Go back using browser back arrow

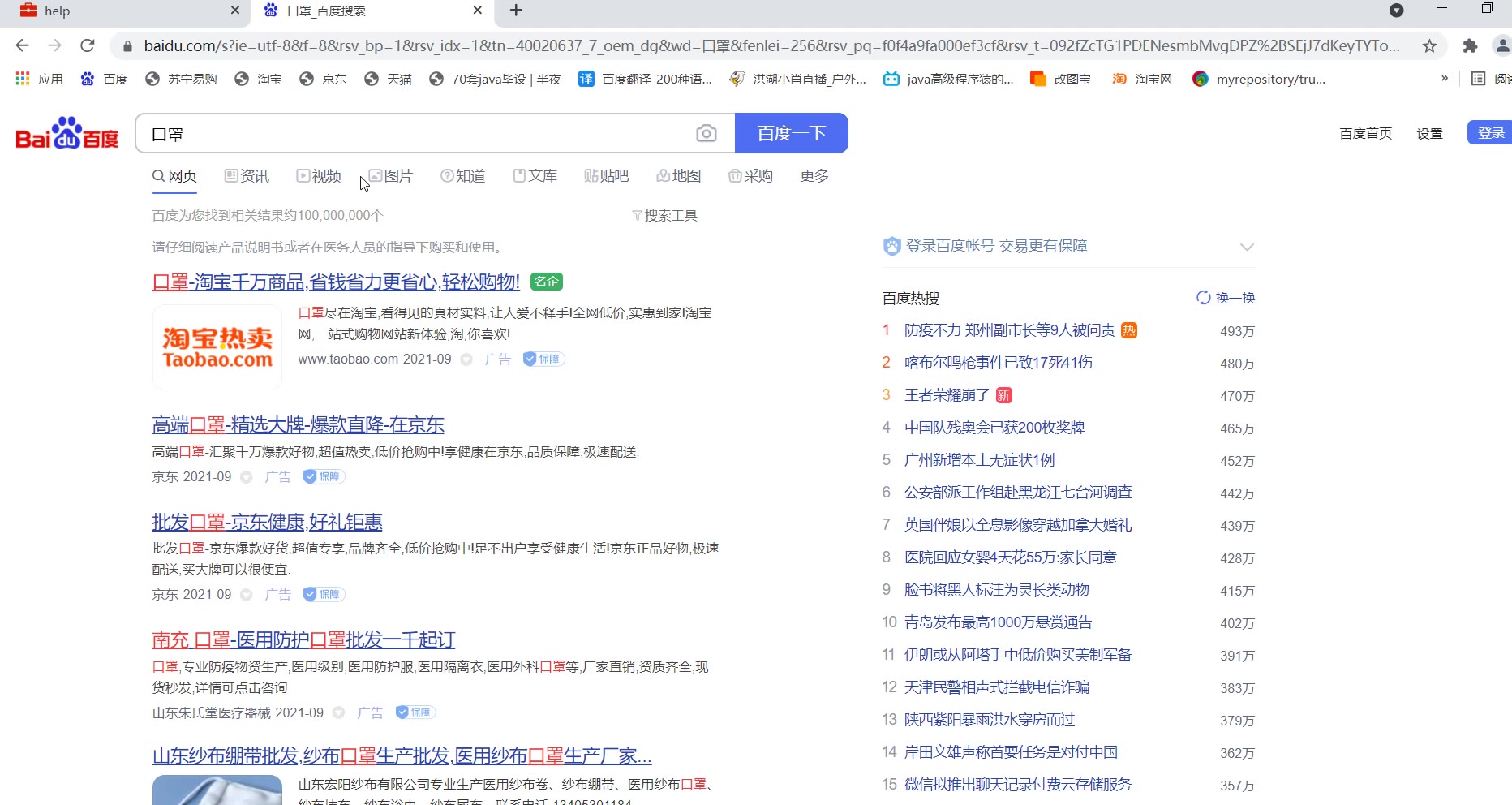coord(22,45)
